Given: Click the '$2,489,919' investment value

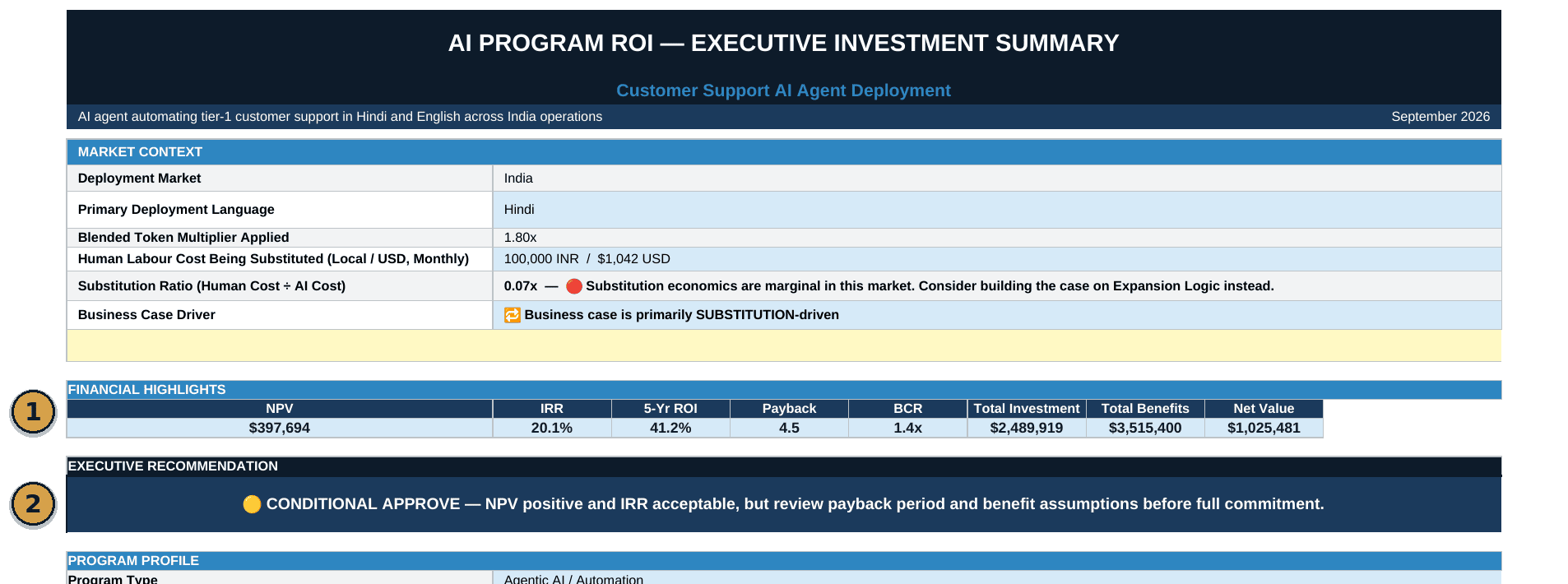Looking at the screenshot, I should pos(1027,429).
